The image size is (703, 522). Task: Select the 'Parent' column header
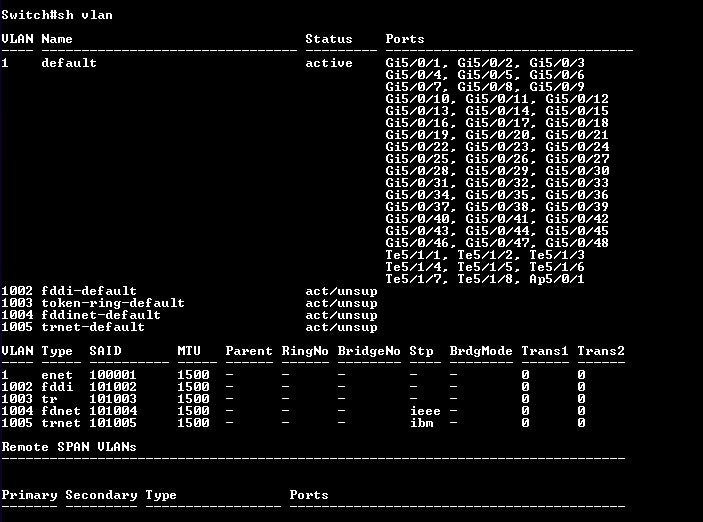pyautogui.click(x=249, y=351)
